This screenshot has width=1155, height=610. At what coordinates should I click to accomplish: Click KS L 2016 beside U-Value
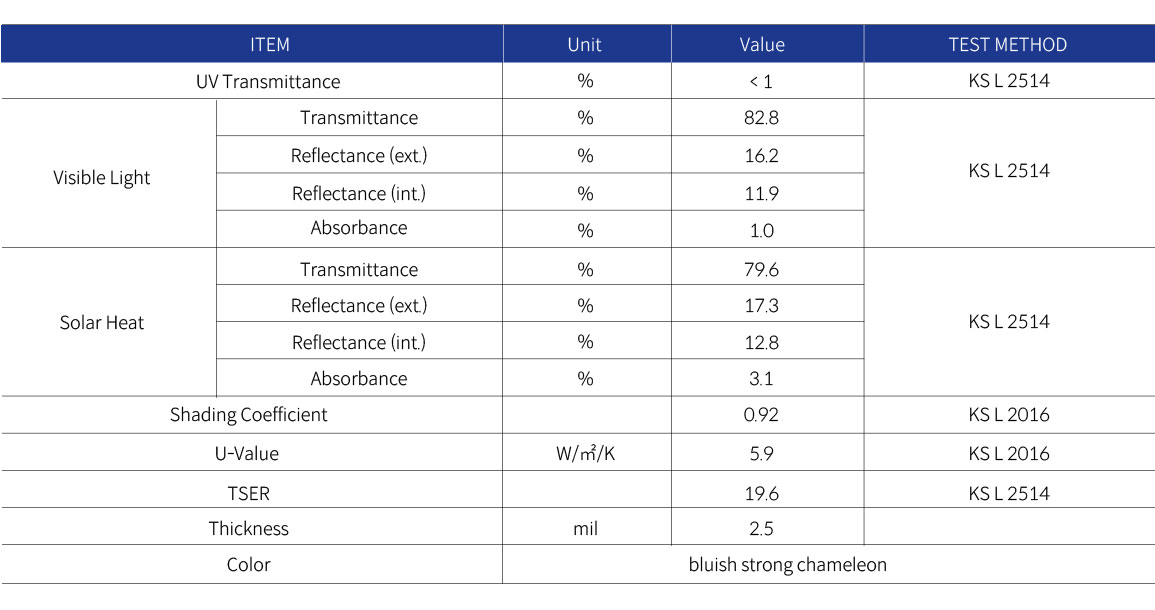pos(1009,454)
